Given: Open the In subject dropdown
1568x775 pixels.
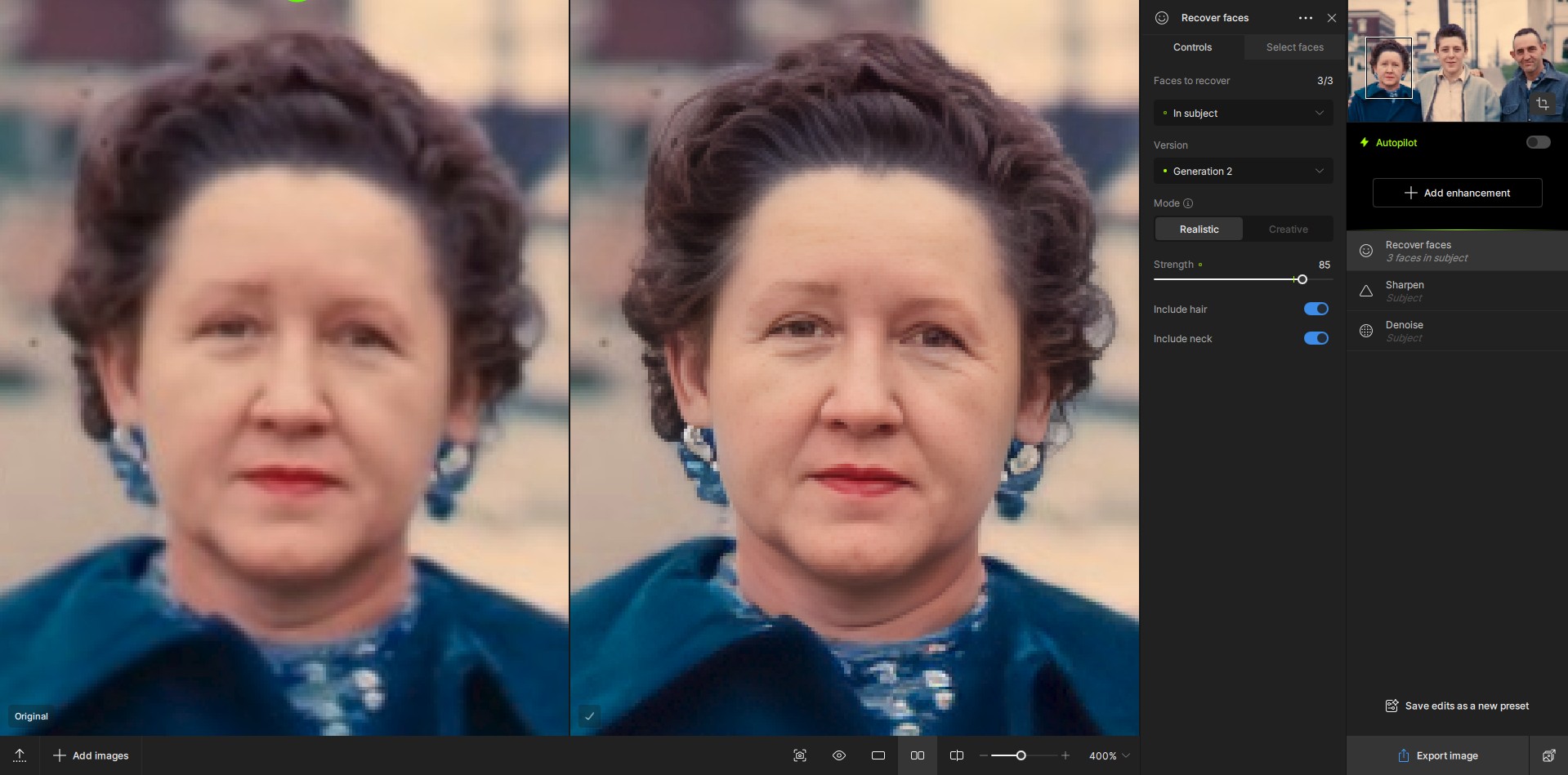Looking at the screenshot, I should (1243, 114).
